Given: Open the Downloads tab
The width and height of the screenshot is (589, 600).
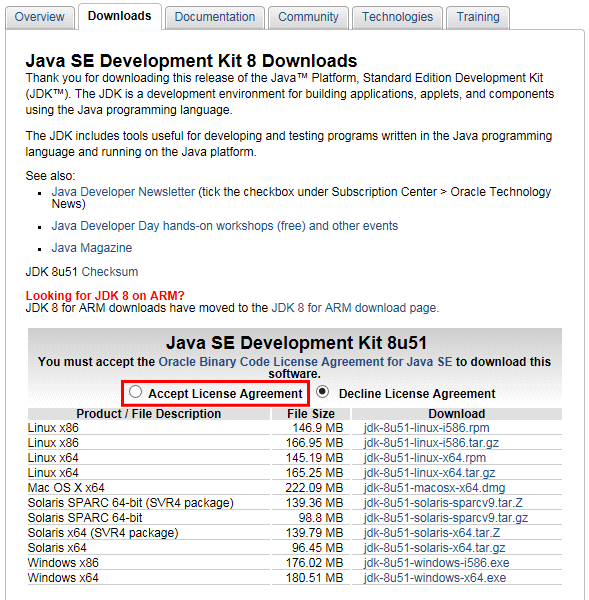Looking at the screenshot, I should coord(119,16).
